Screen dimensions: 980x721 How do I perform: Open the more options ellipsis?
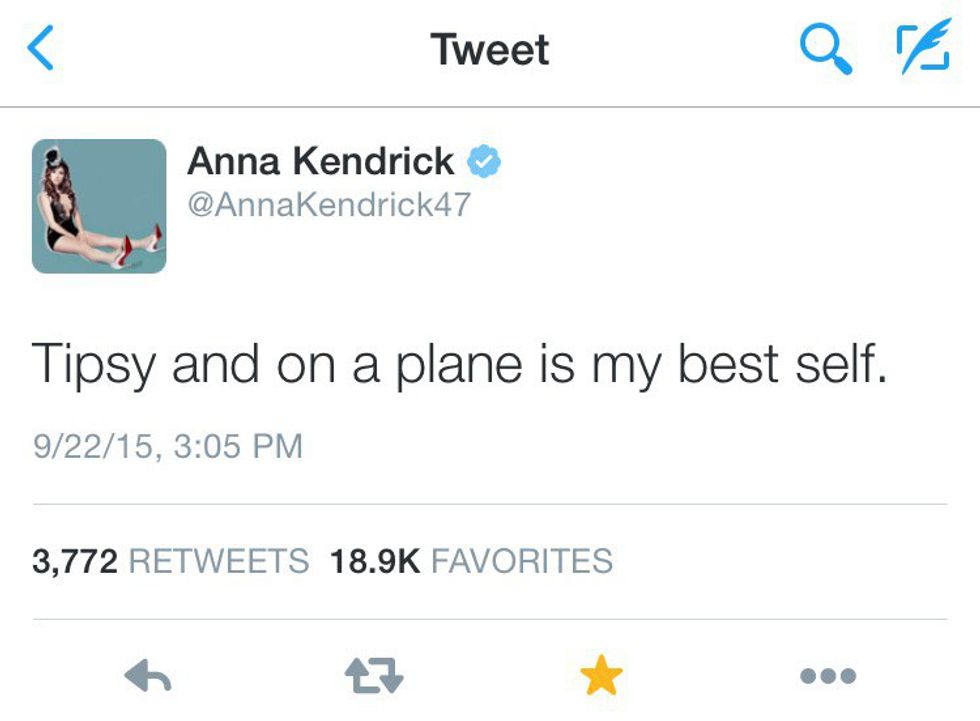pyautogui.click(x=828, y=676)
